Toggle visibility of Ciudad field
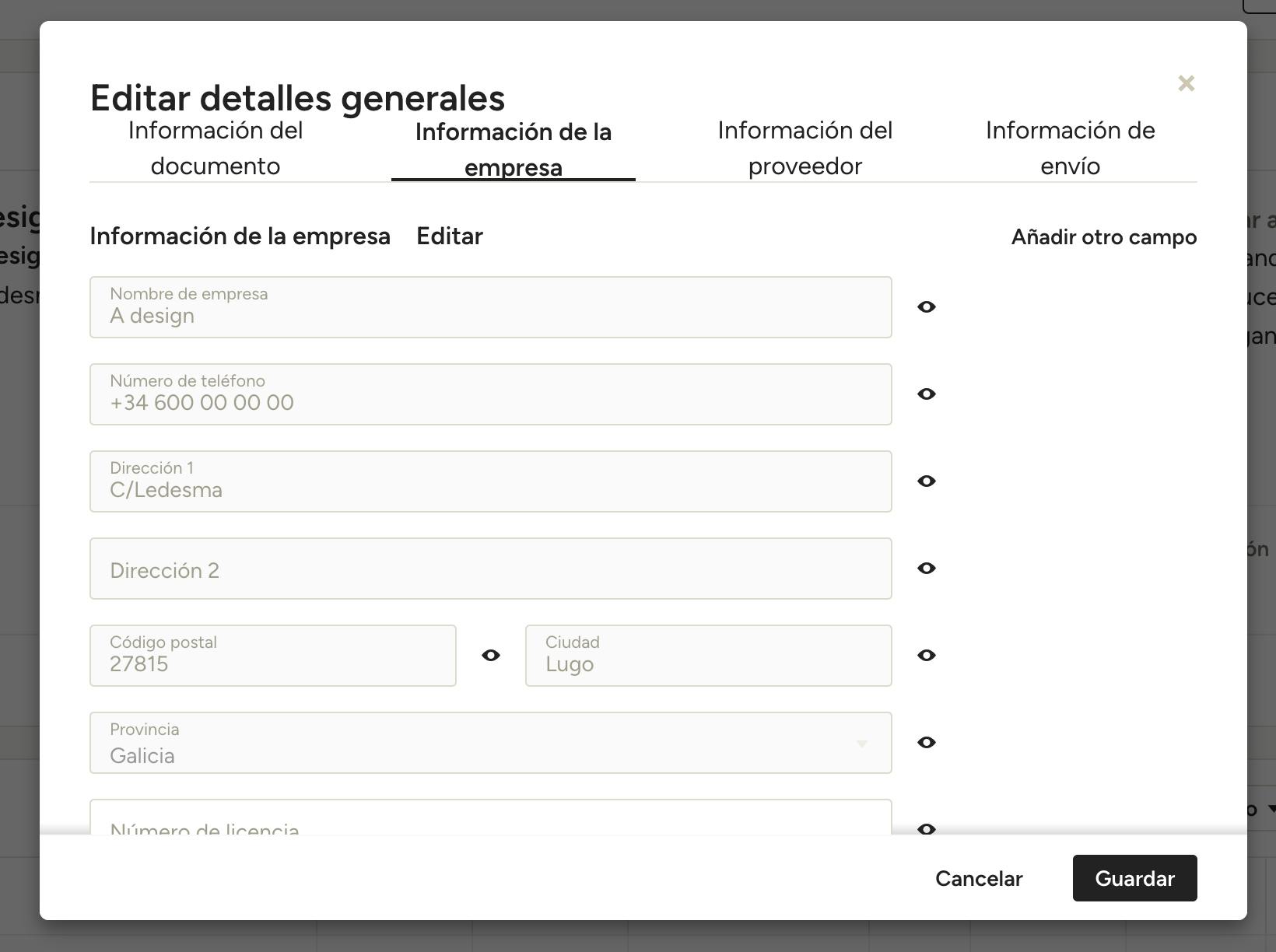Image resolution: width=1276 pixels, height=952 pixels. (926, 656)
